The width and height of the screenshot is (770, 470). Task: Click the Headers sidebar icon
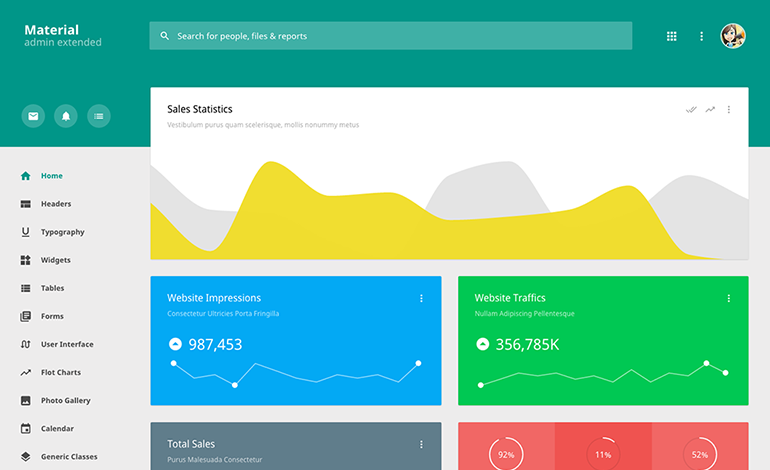coord(26,204)
